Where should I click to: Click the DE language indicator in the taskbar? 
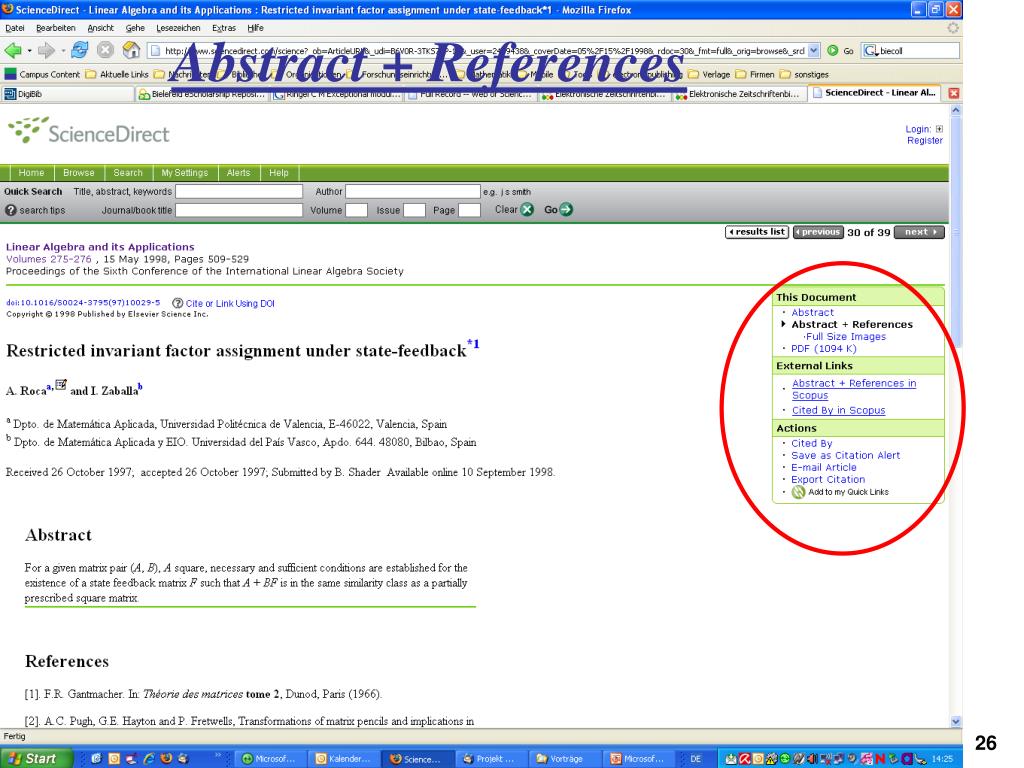point(696,759)
